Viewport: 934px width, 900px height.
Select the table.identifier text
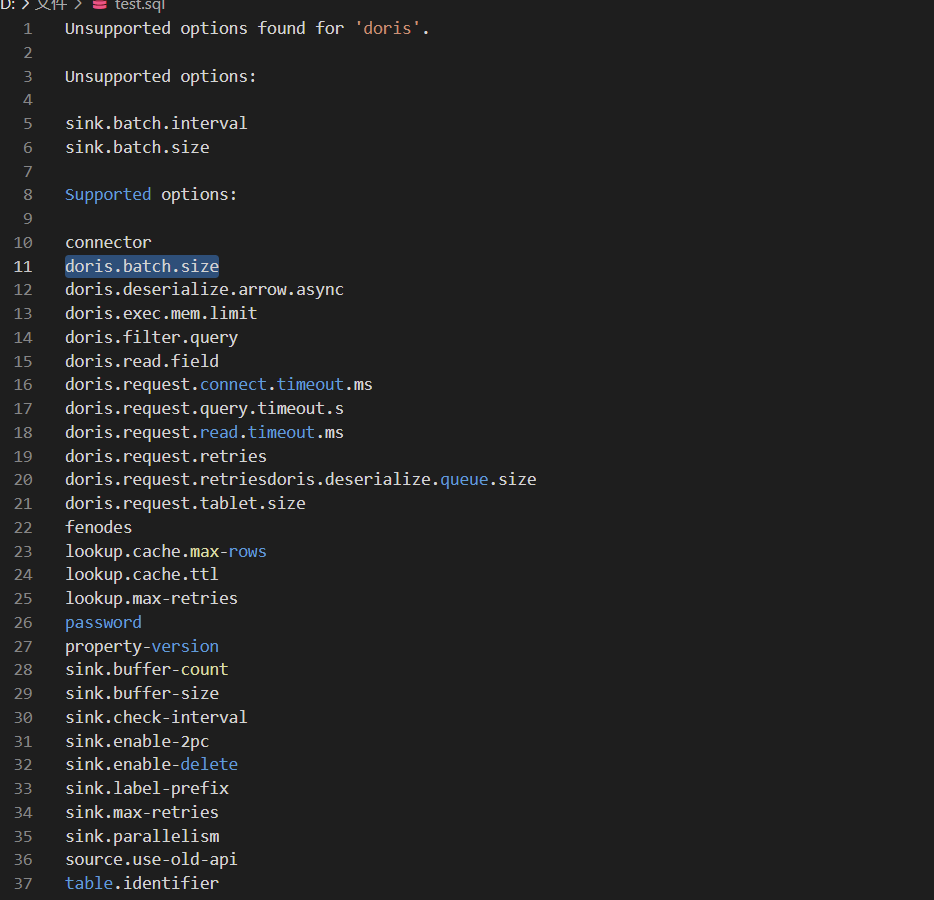tap(141, 883)
